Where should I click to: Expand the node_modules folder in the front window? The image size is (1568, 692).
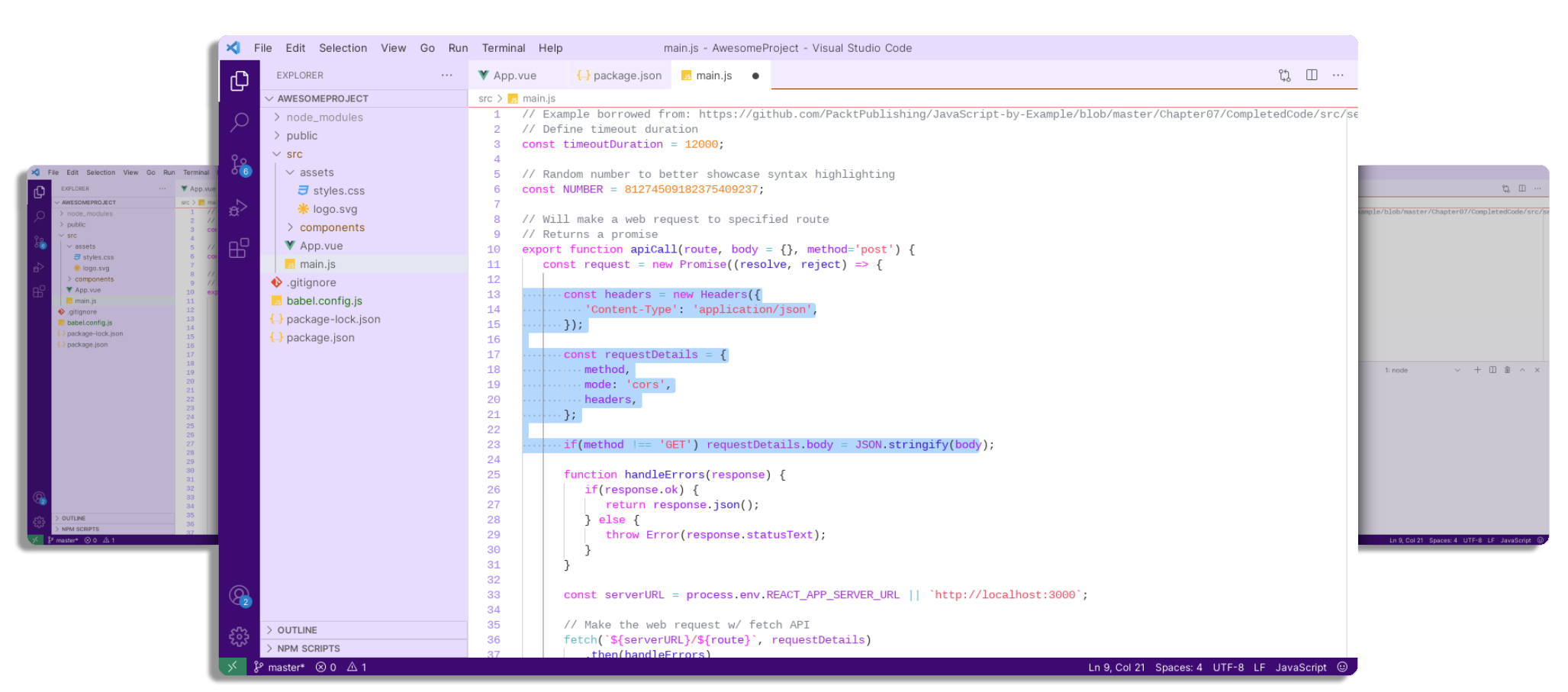364,117
